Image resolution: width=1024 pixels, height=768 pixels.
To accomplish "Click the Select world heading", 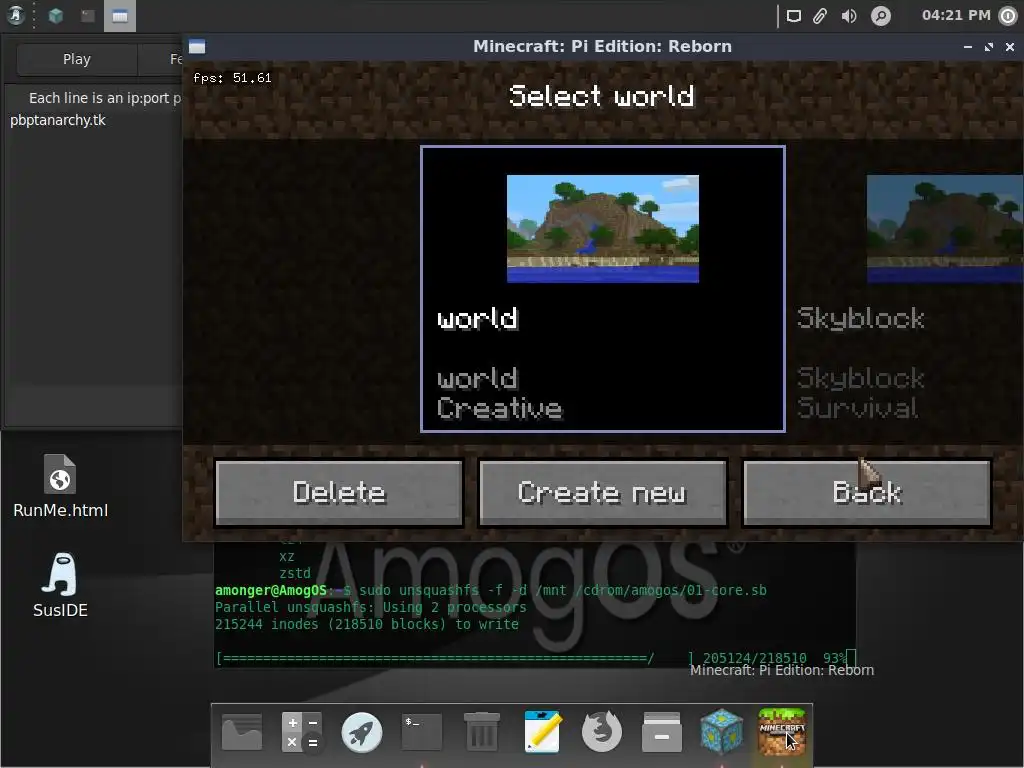I will (x=601, y=96).
